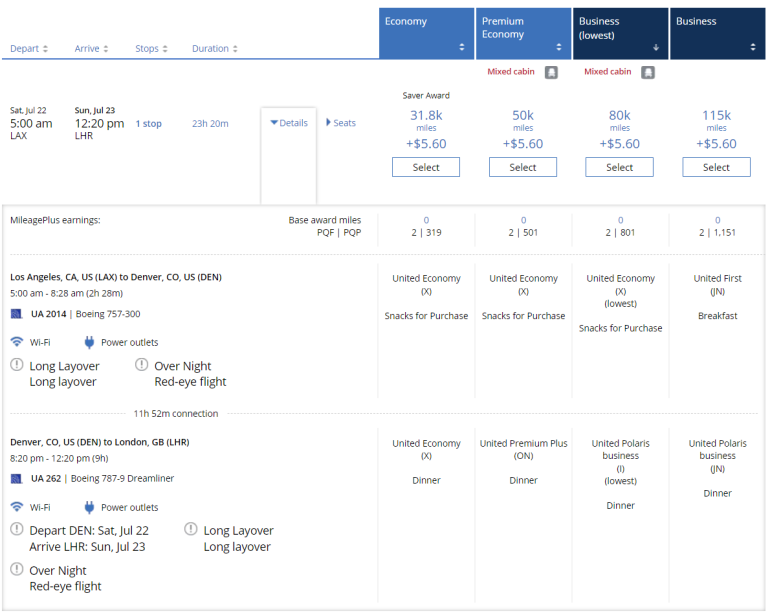Click the United logo beside UA 2014
The image size is (770, 613).
(16, 314)
